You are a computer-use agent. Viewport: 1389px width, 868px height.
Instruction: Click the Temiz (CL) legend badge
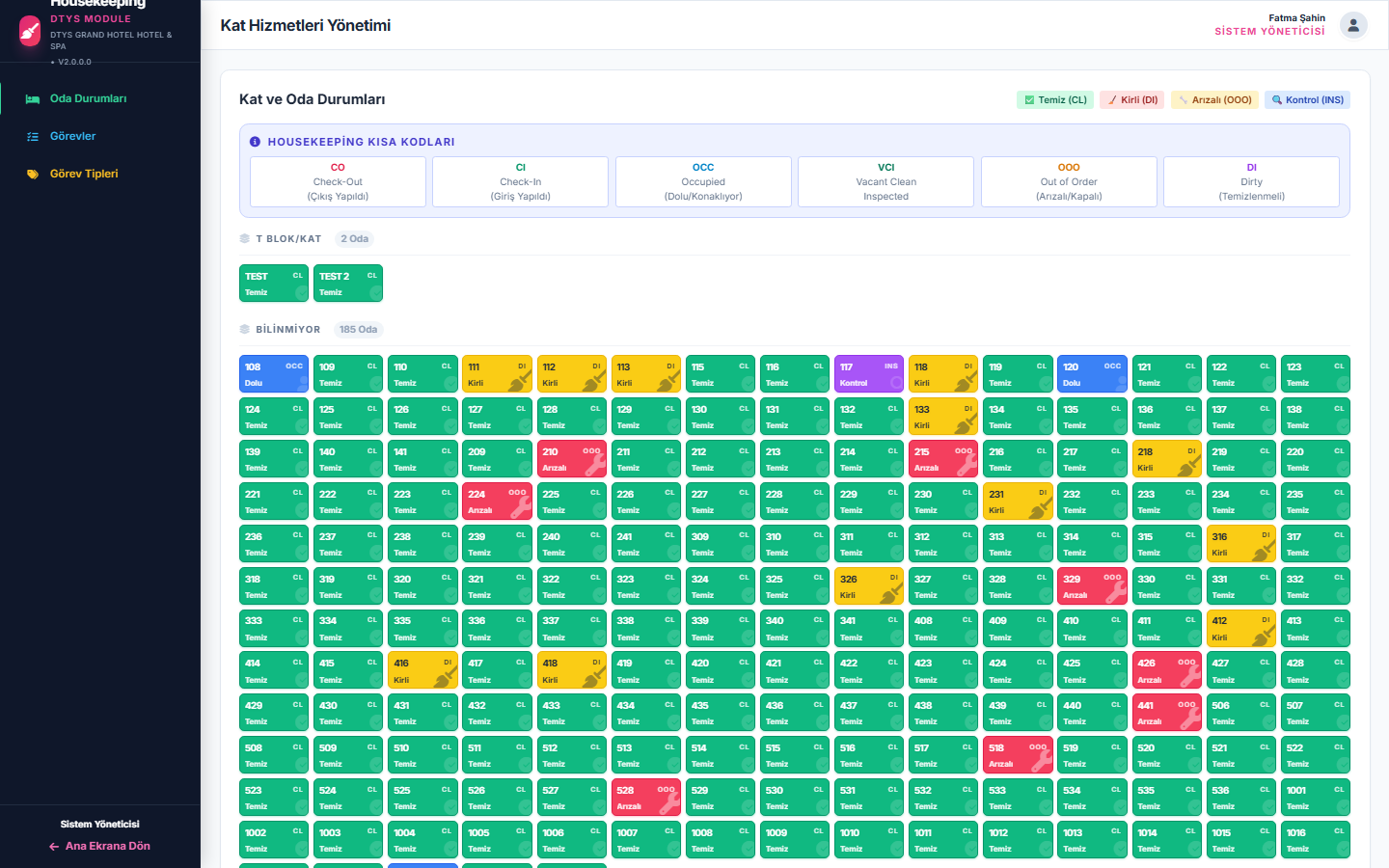(1055, 99)
